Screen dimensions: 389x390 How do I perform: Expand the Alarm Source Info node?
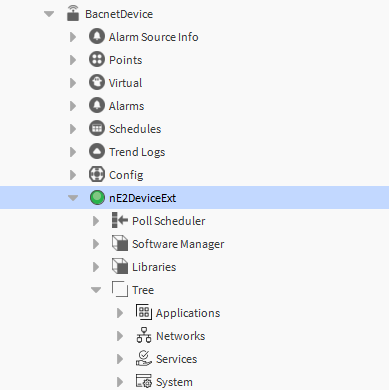tap(73, 37)
